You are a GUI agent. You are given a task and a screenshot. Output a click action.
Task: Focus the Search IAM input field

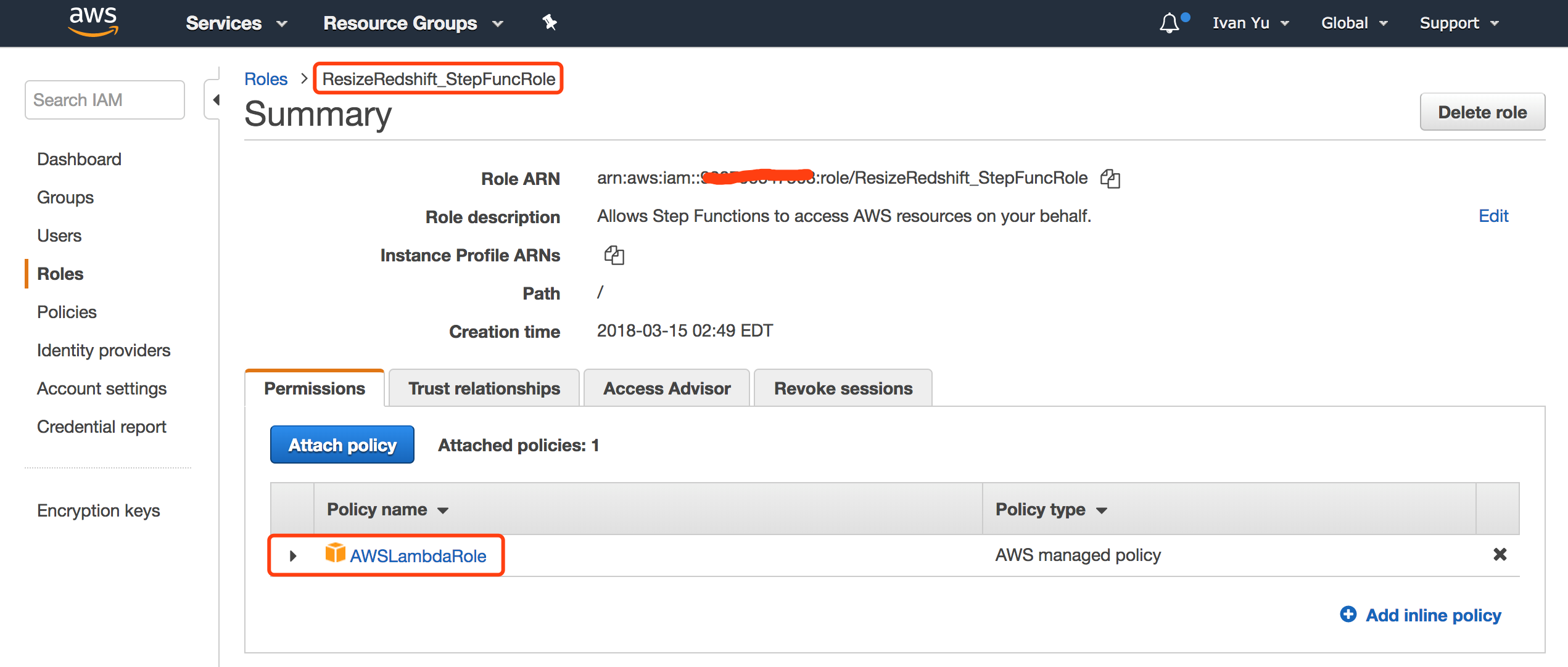click(105, 100)
